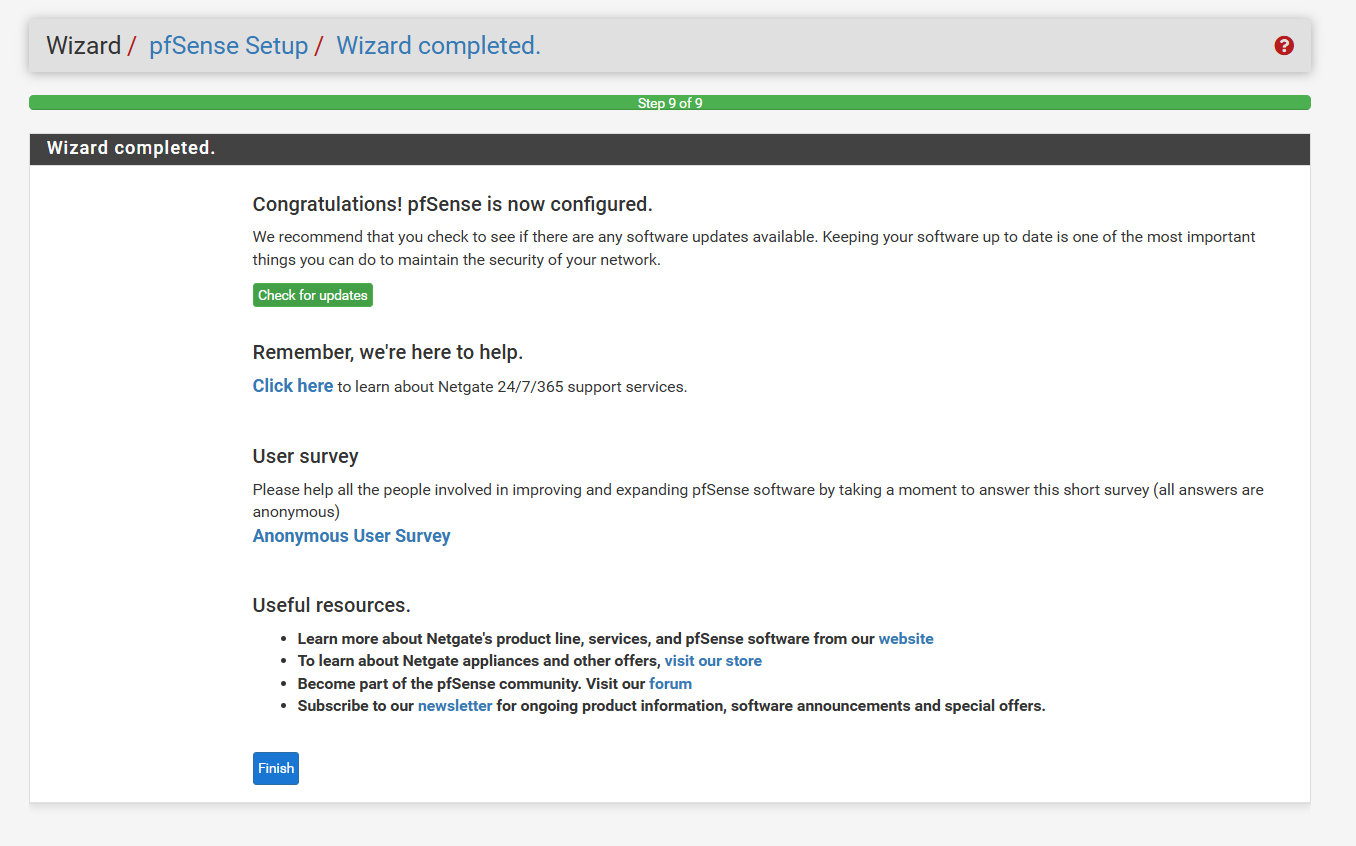This screenshot has height=846, width=1356.
Task: Click the Step 9 of 9 progress bar
Action: (x=669, y=103)
